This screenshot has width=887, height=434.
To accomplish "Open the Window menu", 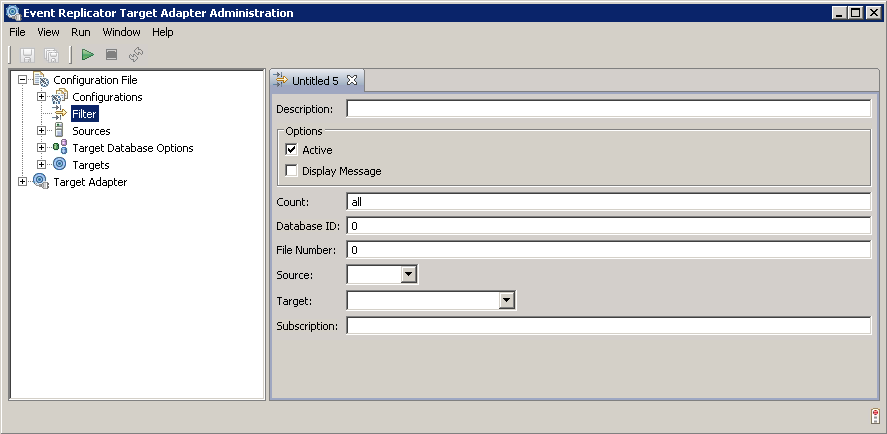I will tap(121, 32).
